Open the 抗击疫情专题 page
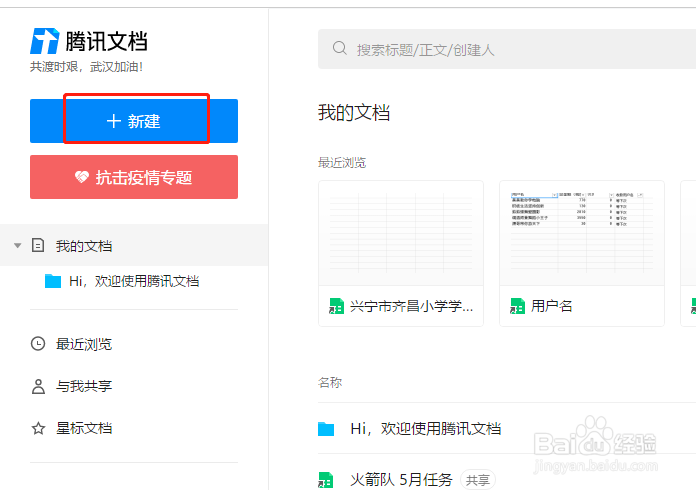 [134, 177]
